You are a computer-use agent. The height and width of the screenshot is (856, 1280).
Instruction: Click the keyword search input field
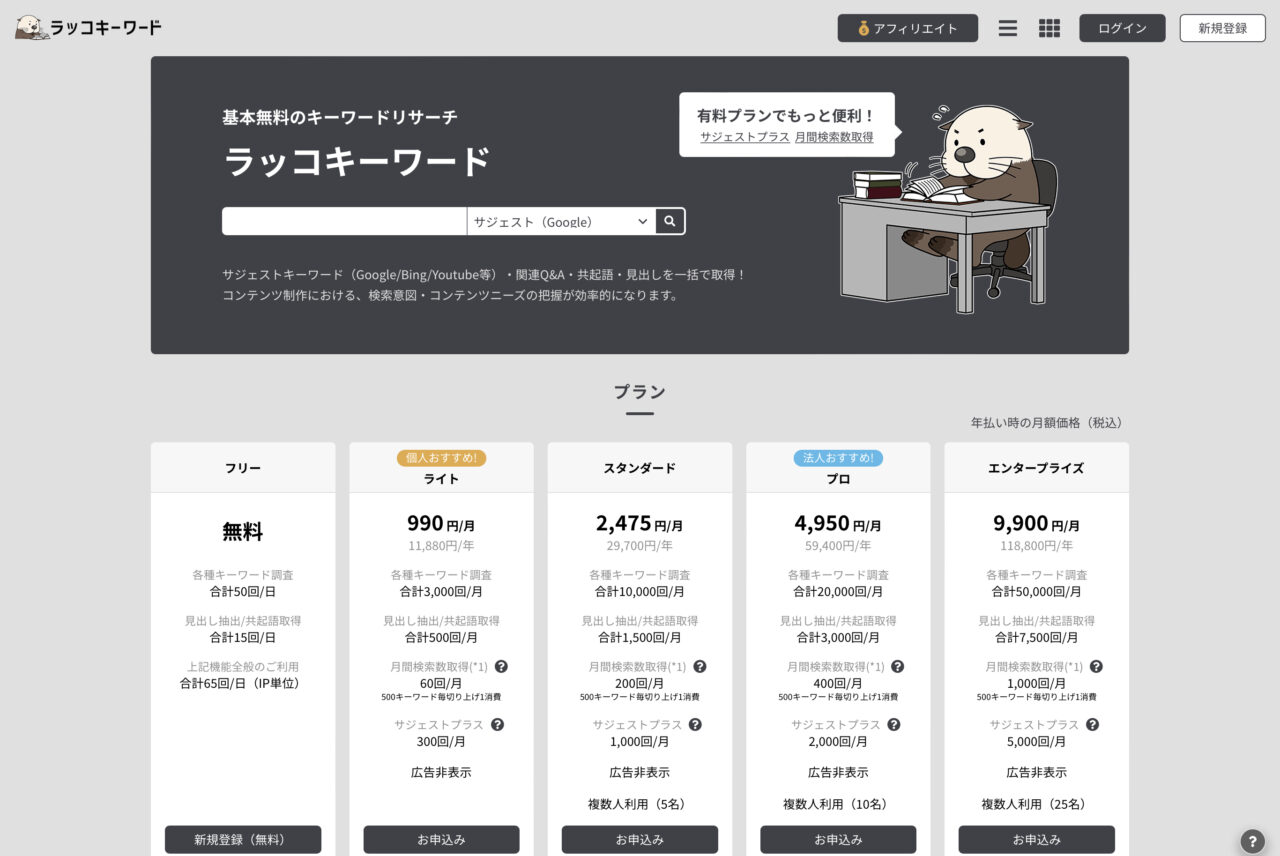point(344,221)
